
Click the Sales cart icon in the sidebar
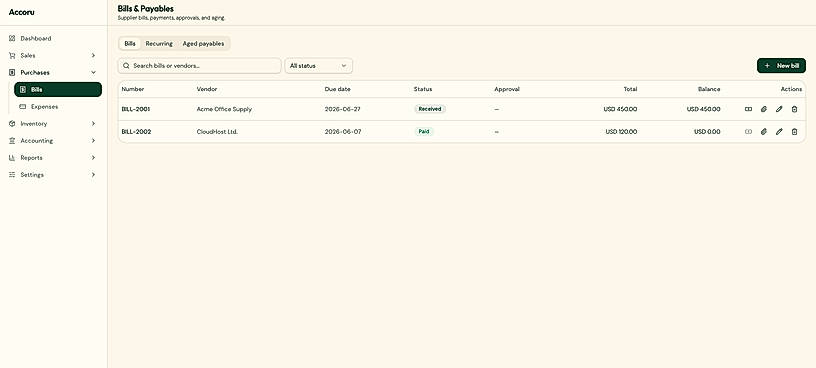12,56
